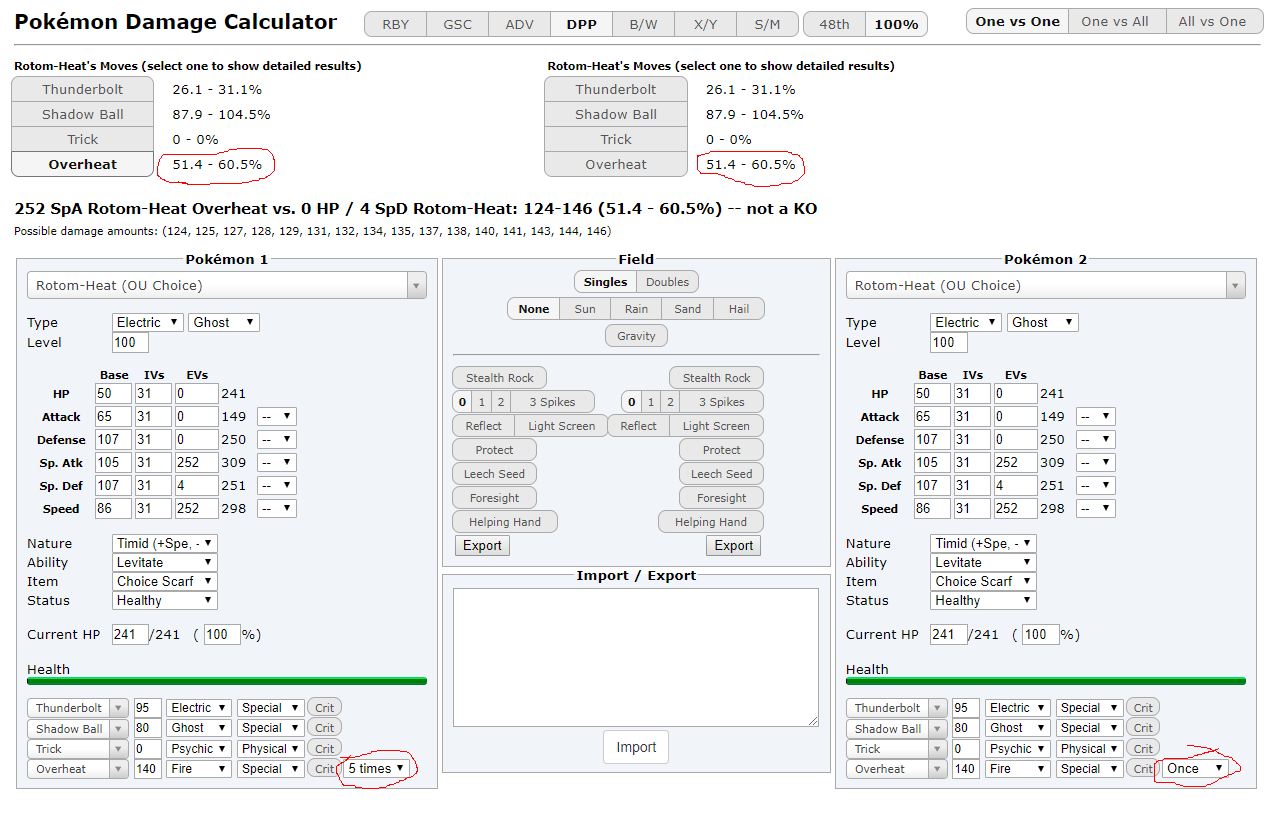Set 3 Spikes on Pokémon 1's side
Screen dimensions: 1276x815
point(552,402)
